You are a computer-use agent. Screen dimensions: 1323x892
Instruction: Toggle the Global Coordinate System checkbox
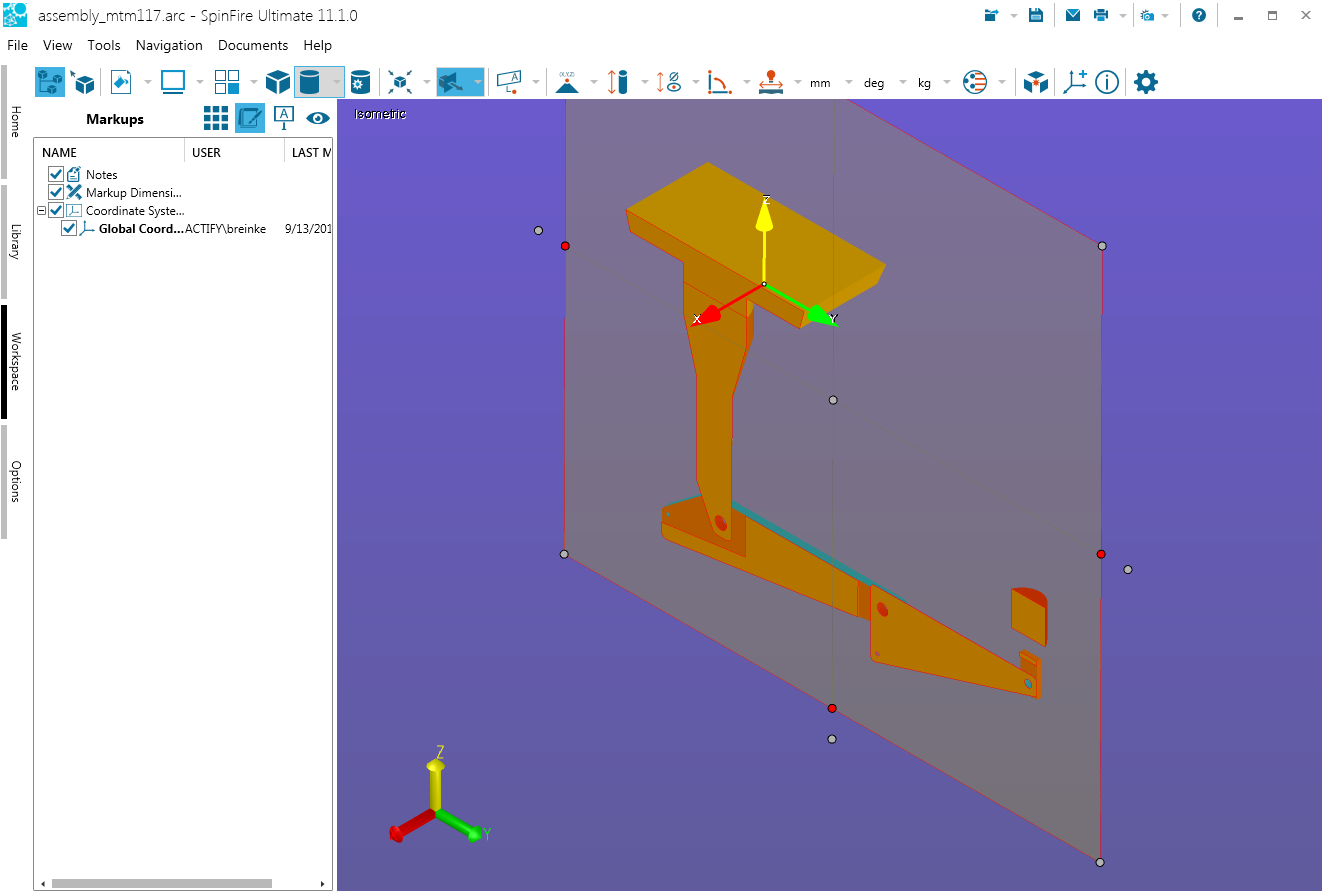[69, 229]
